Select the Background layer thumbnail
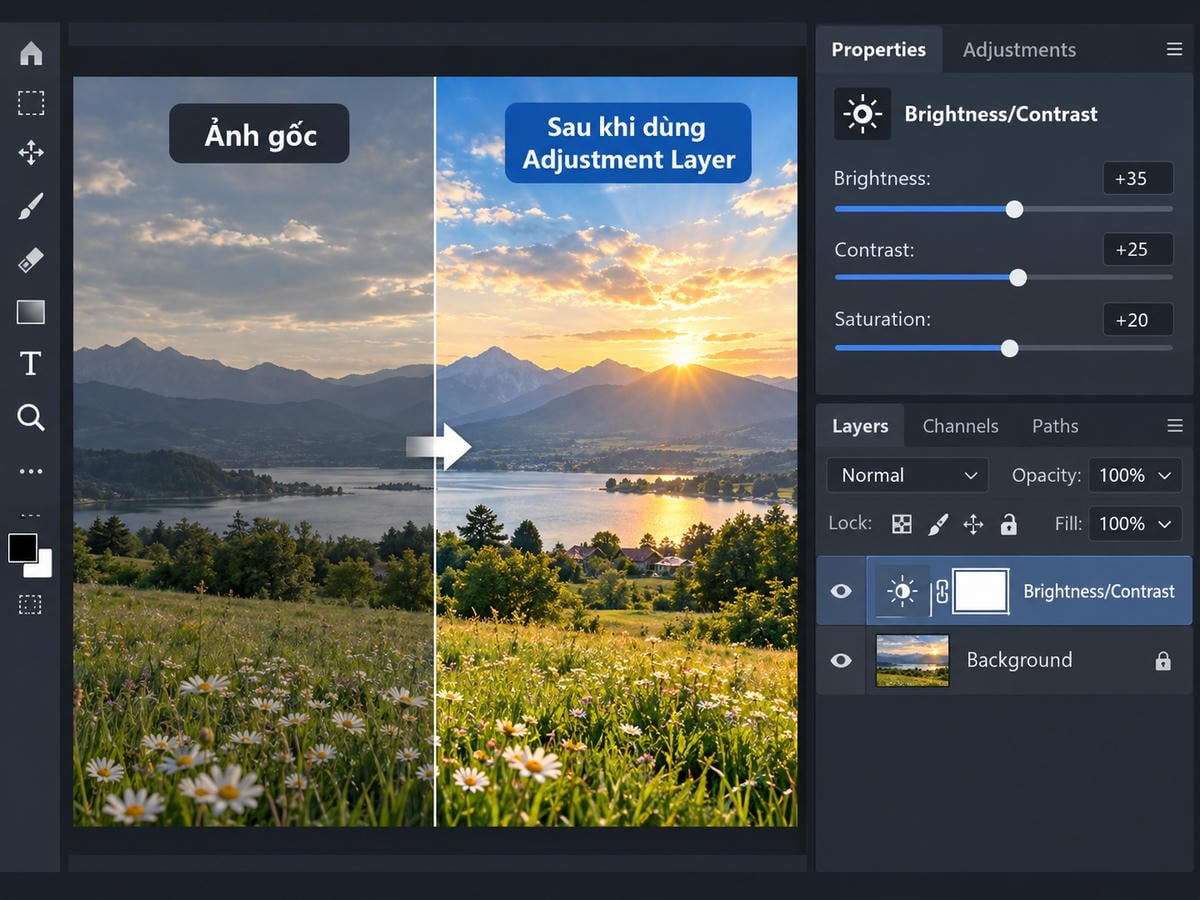1200x900 pixels. (x=912, y=660)
